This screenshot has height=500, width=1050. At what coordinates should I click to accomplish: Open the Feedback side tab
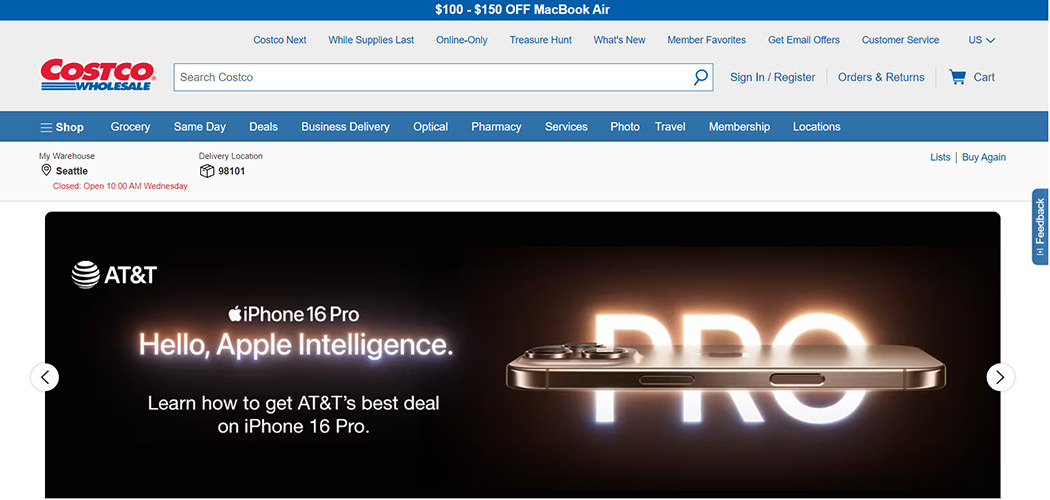(x=1040, y=226)
